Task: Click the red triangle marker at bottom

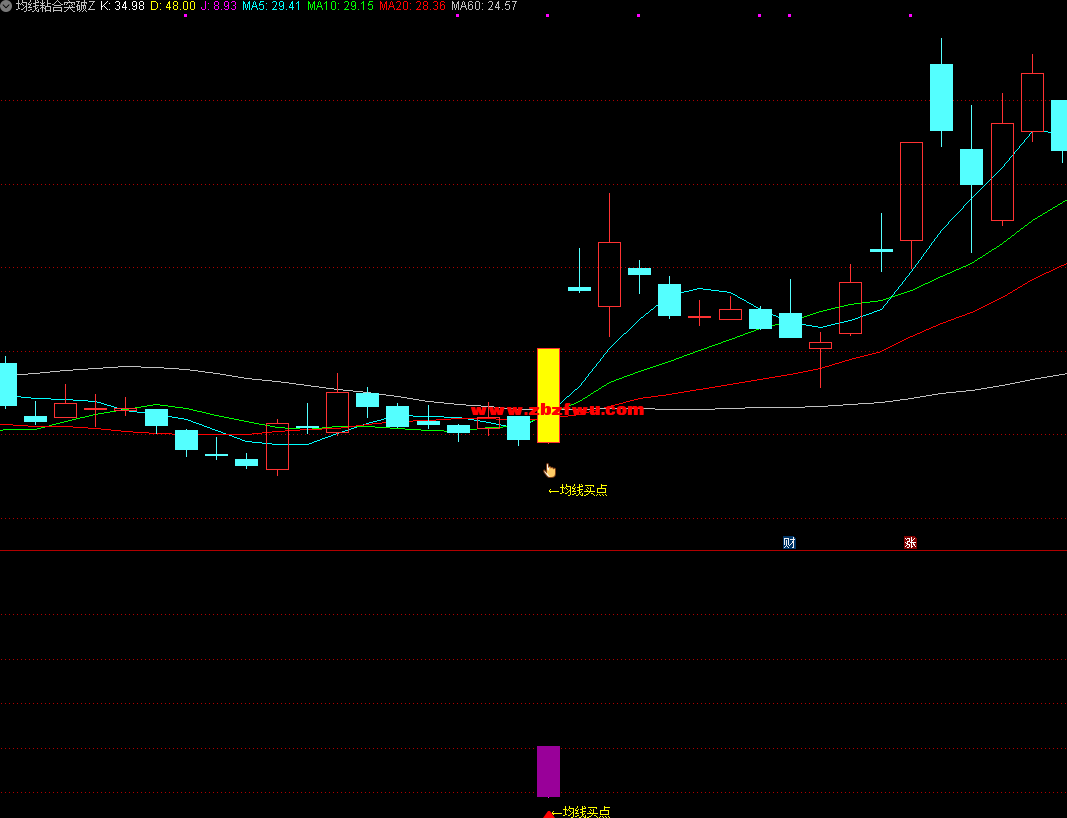Action: pyautogui.click(x=548, y=814)
